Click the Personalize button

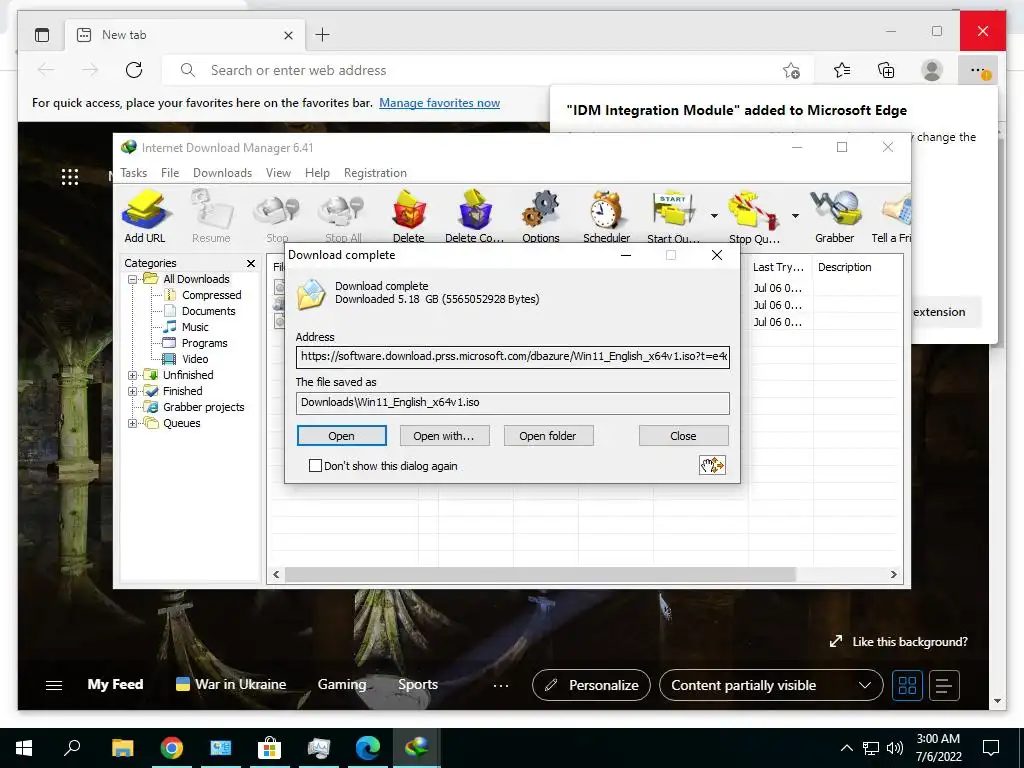pyautogui.click(x=592, y=685)
